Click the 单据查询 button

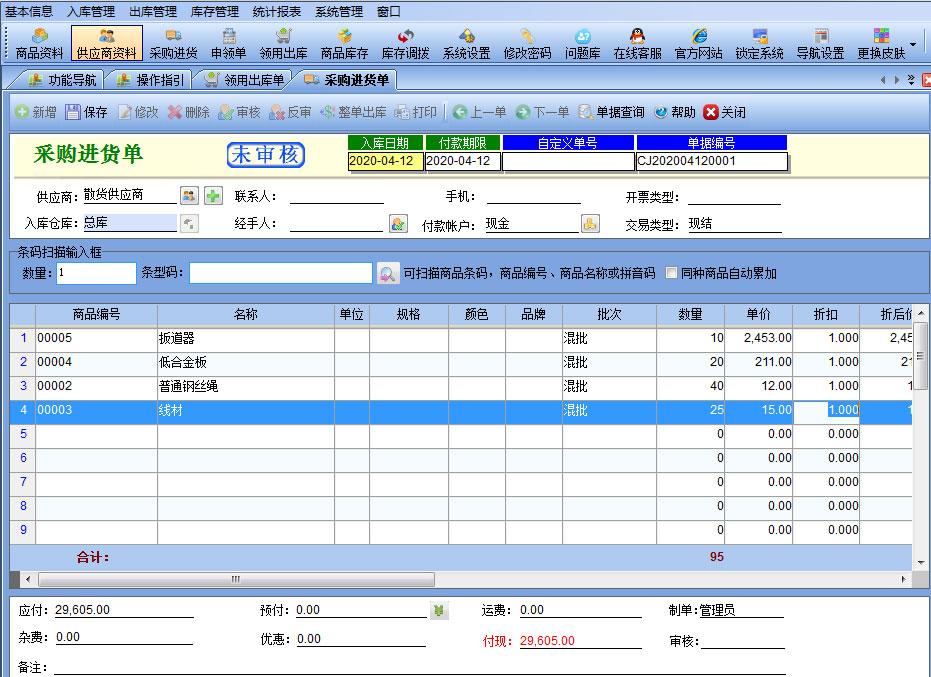pyautogui.click(x=611, y=112)
